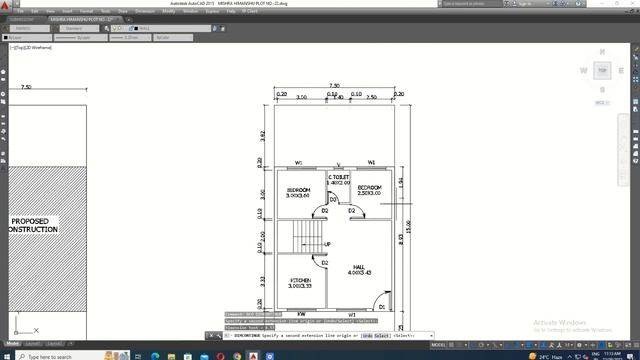Image resolution: width=640 pixels, height=360 pixels.
Task: Switch to the MISHRA HIMANSHU PLOT drawing tab
Action: pos(84,19)
